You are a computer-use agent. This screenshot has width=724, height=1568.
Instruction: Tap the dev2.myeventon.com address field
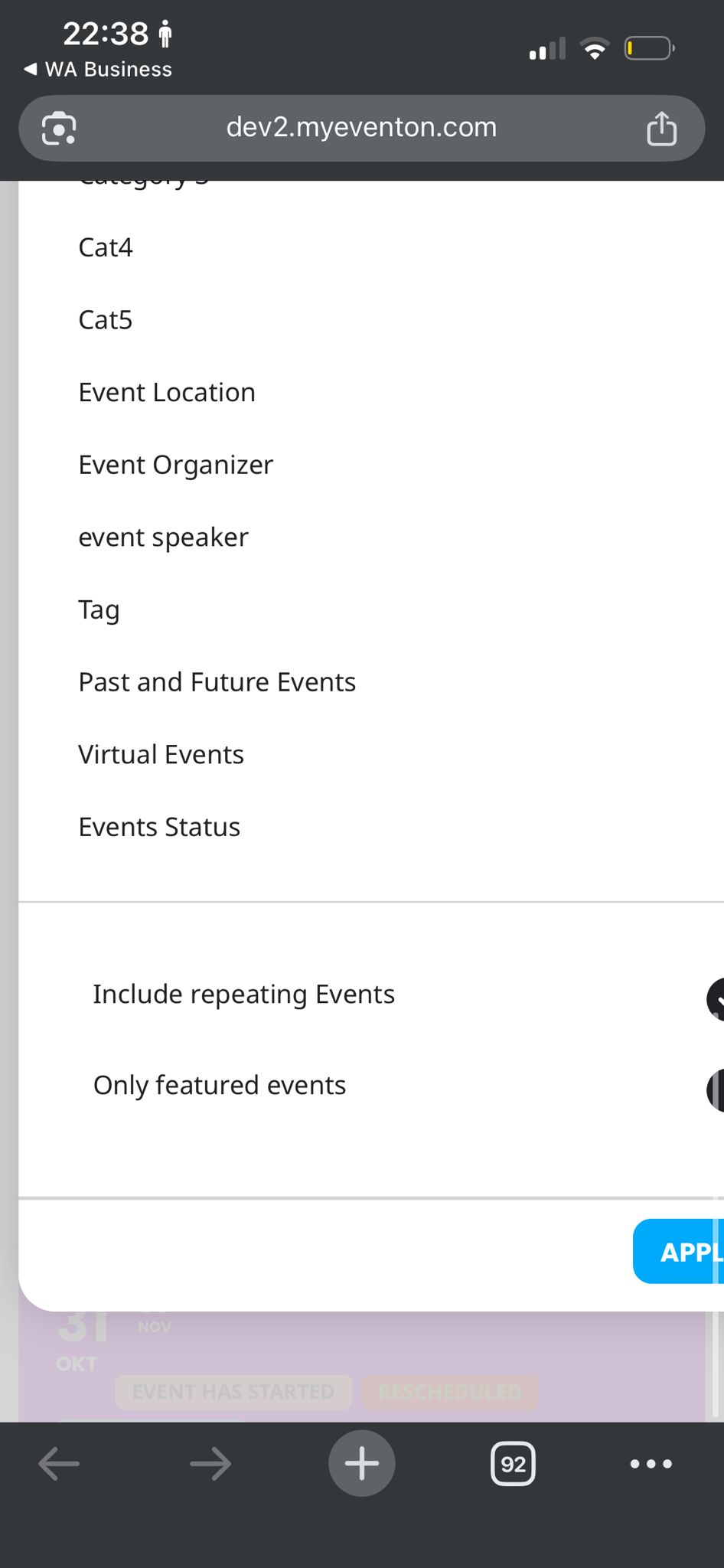pyautogui.click(x=361, y=127)
